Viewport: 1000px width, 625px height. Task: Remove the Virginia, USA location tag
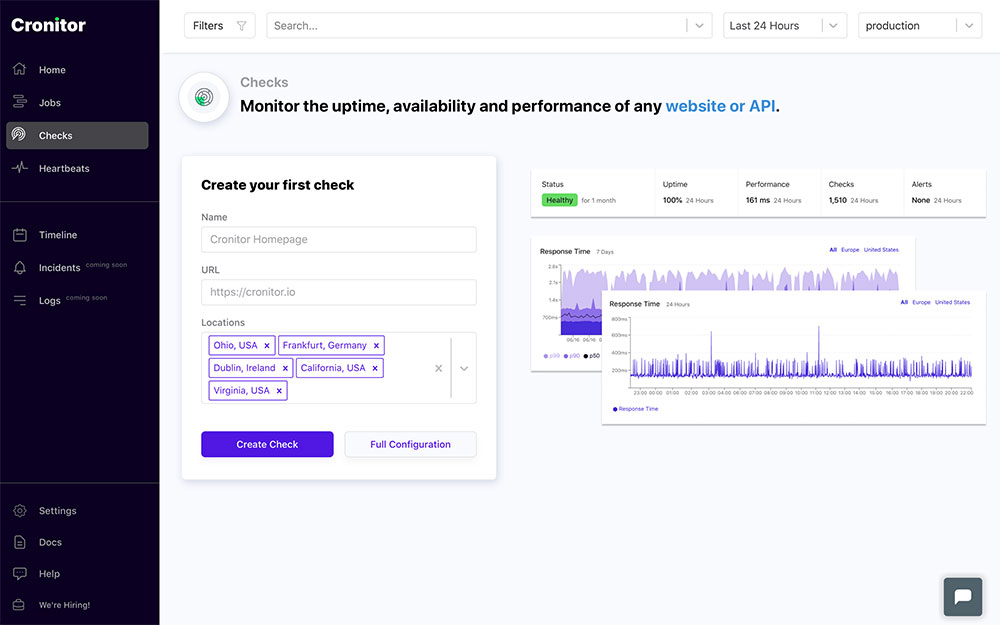click(x=279, y=391)
